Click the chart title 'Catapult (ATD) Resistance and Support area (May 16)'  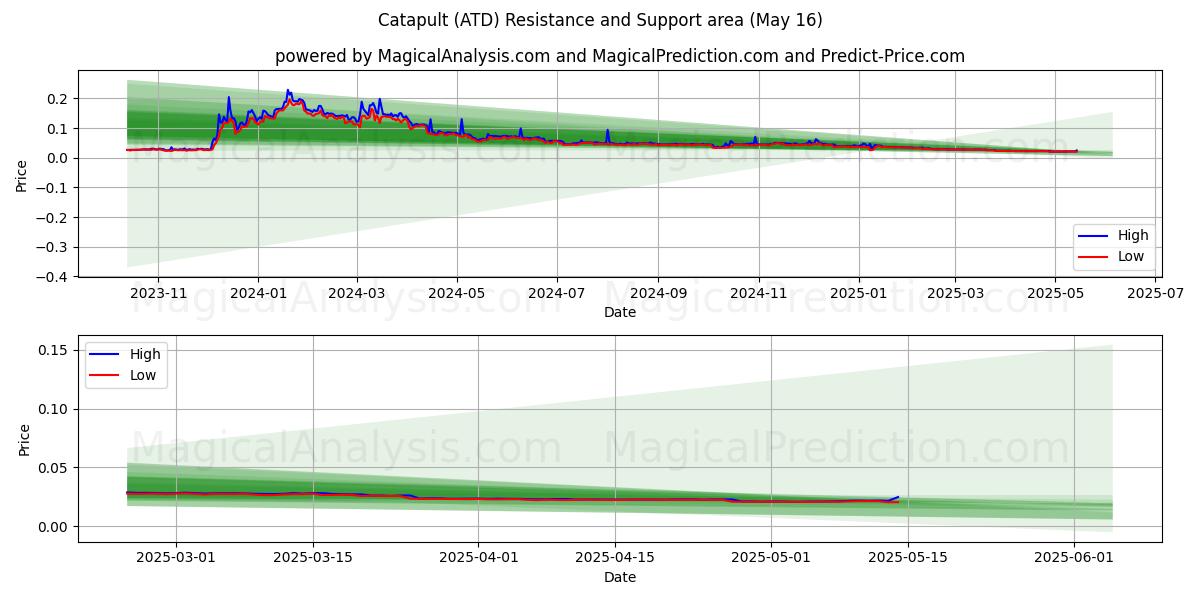[600, 20]
